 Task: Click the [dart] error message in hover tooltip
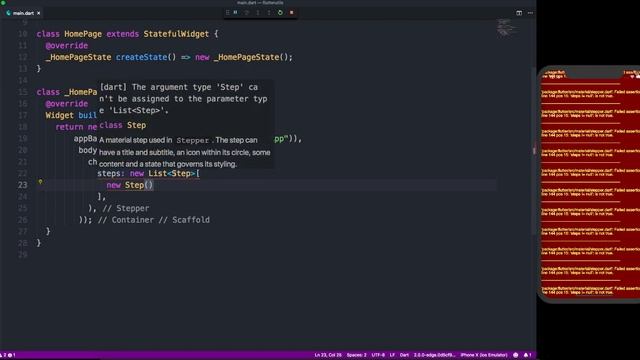pos(183,99)
